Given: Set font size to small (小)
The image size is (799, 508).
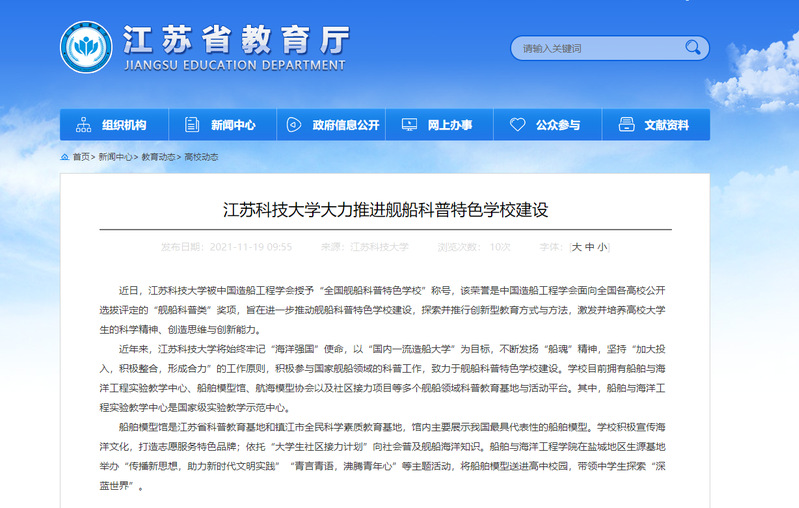Looking at the screenshot, I should point(602,246).
